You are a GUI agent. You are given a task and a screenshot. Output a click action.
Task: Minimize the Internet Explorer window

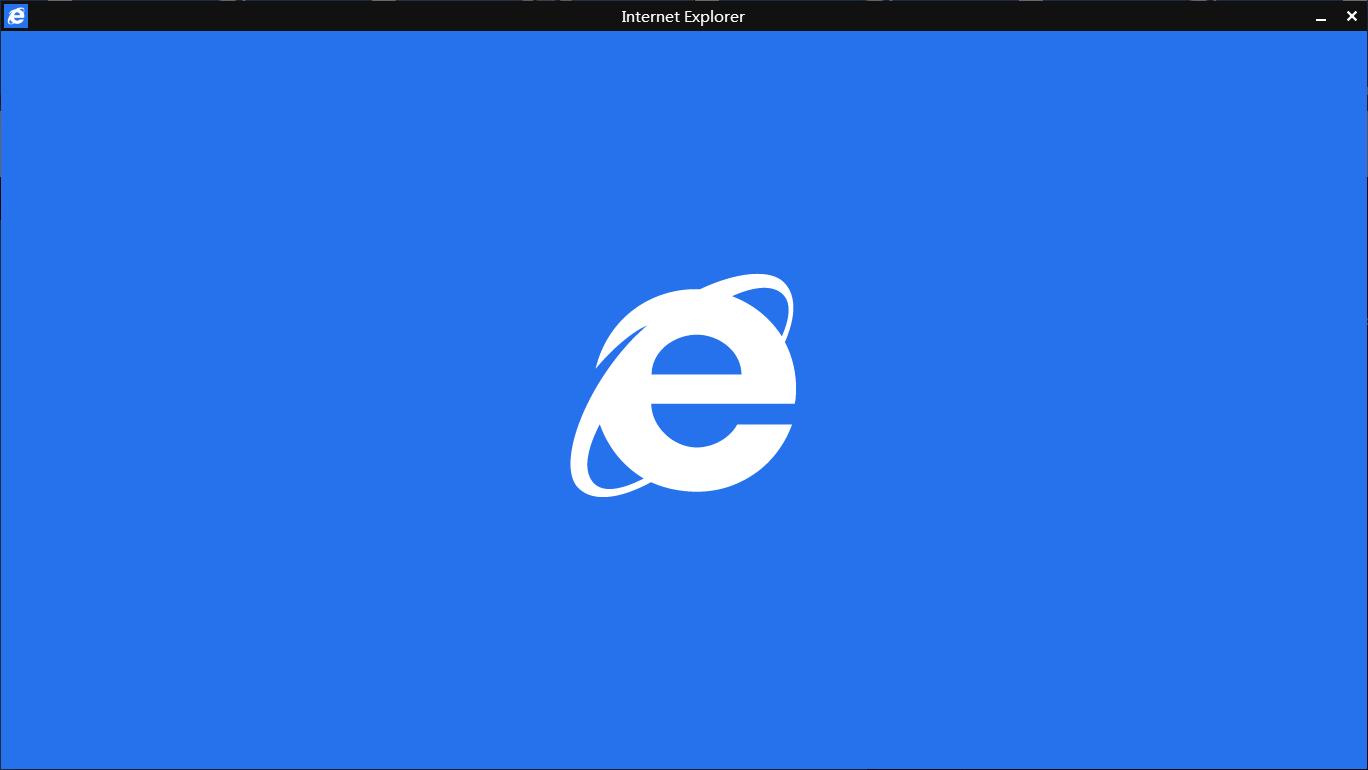click(1321, 17)
